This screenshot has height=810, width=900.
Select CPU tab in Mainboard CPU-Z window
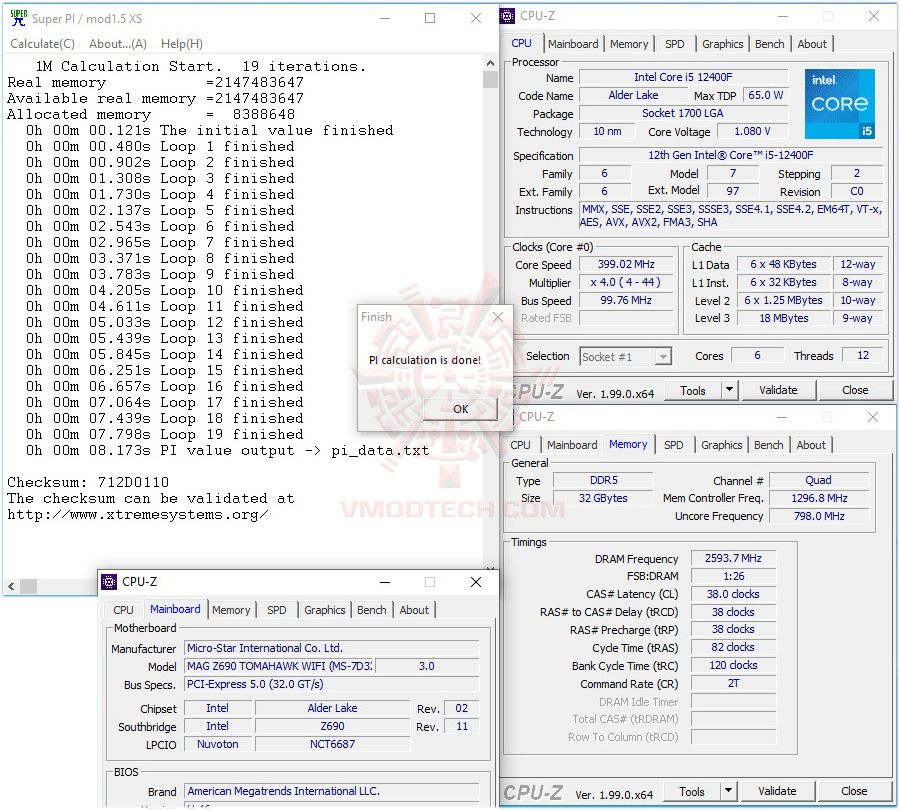[x=123, y=610]
